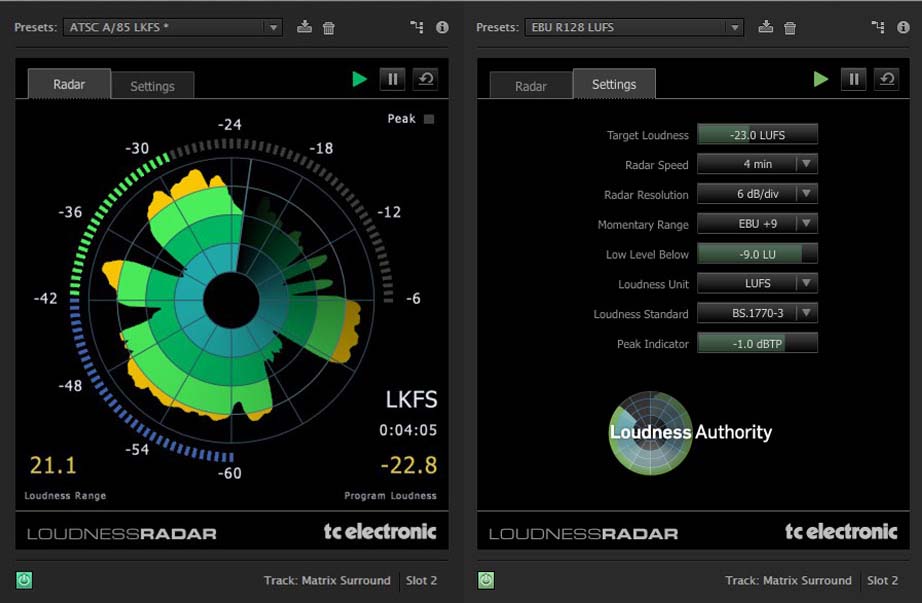Image resolution: width=922 pixels, height=603 pixels.
Task: Toggle power button in ATSC A/85 window
Action: click(x=24, y=581)
